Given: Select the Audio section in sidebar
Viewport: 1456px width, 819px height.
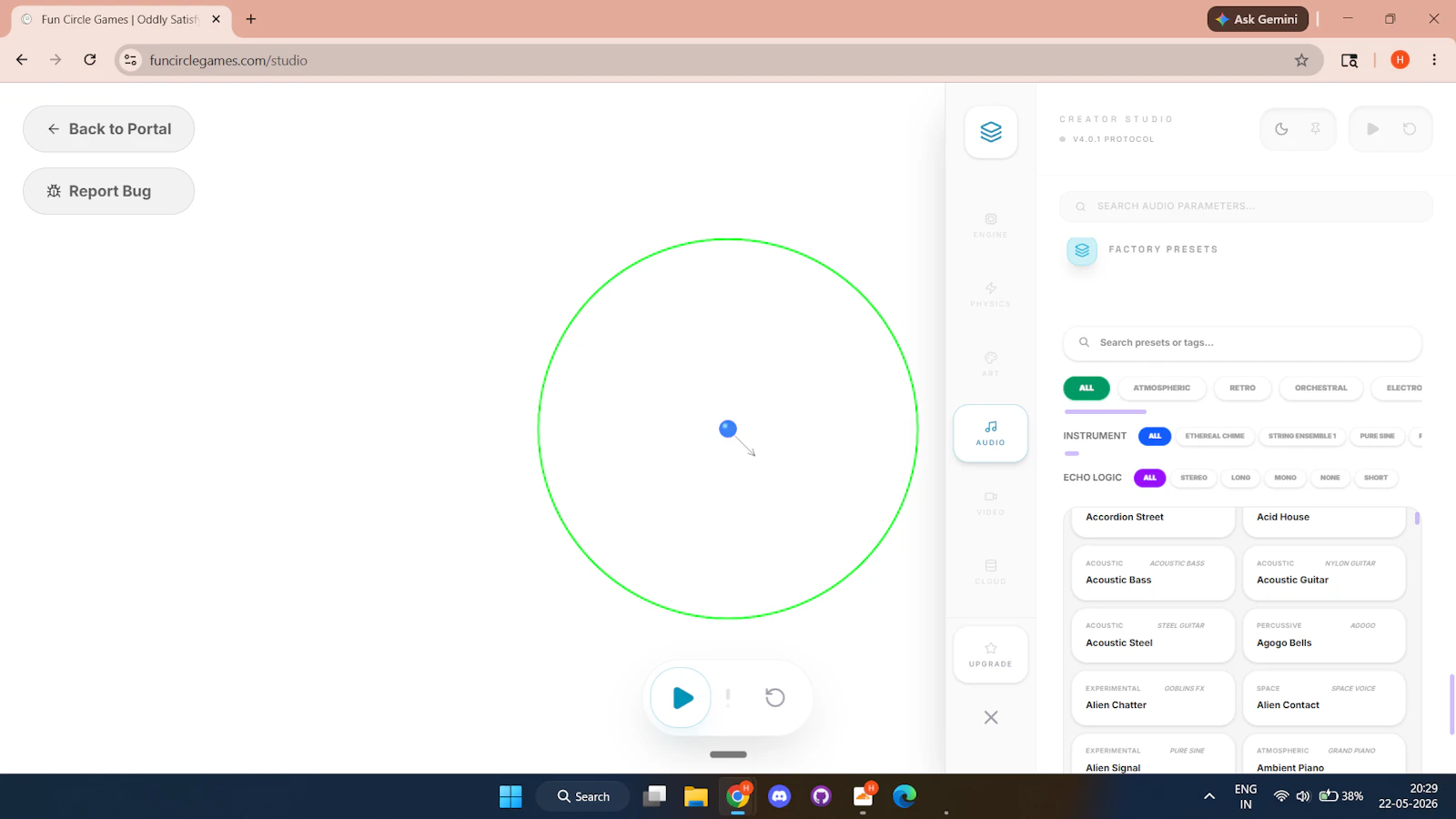Looking at the screenshot, I should coord(990,433).
